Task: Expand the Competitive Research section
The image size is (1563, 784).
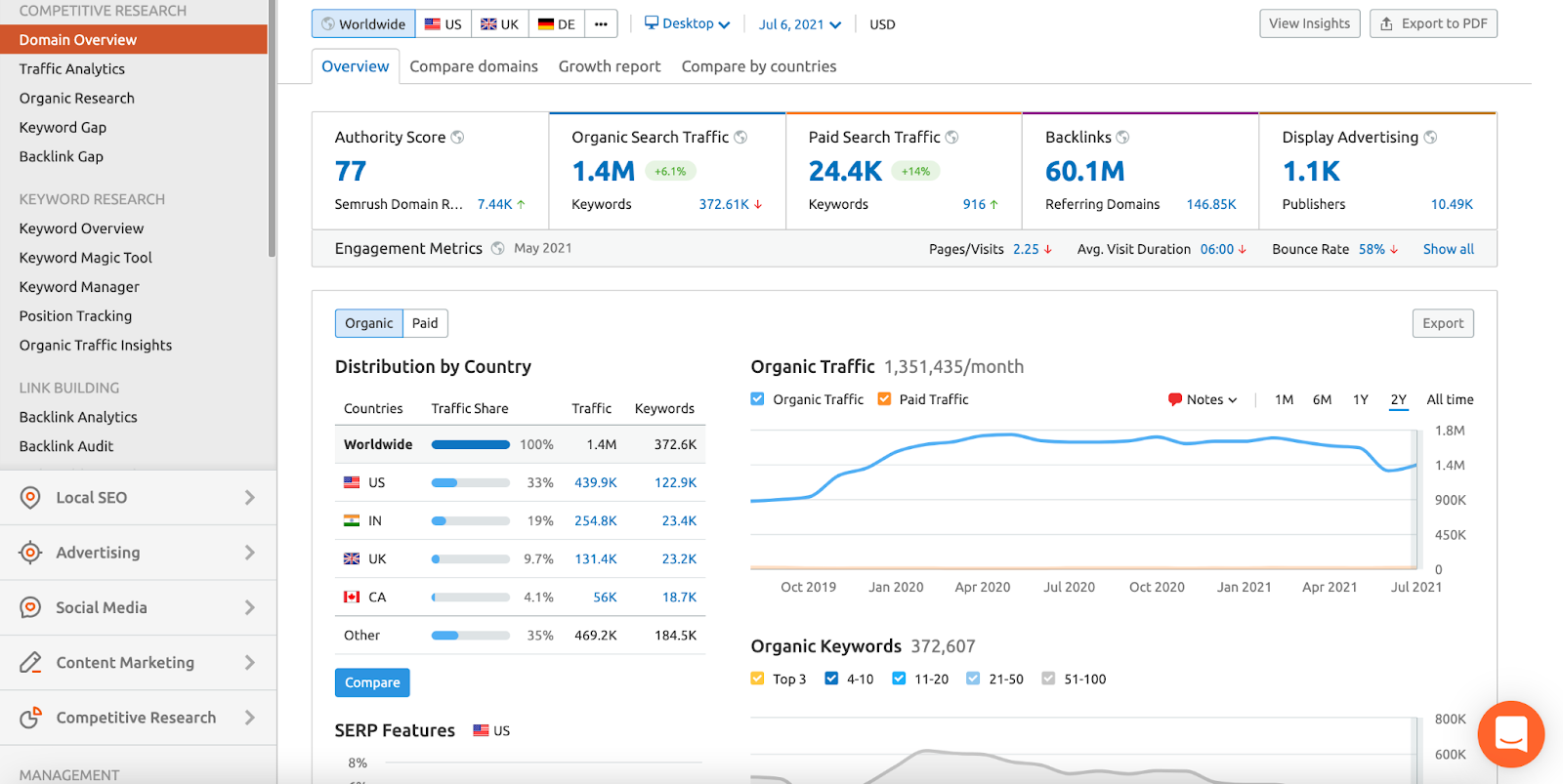Action: tap(249, 717)
